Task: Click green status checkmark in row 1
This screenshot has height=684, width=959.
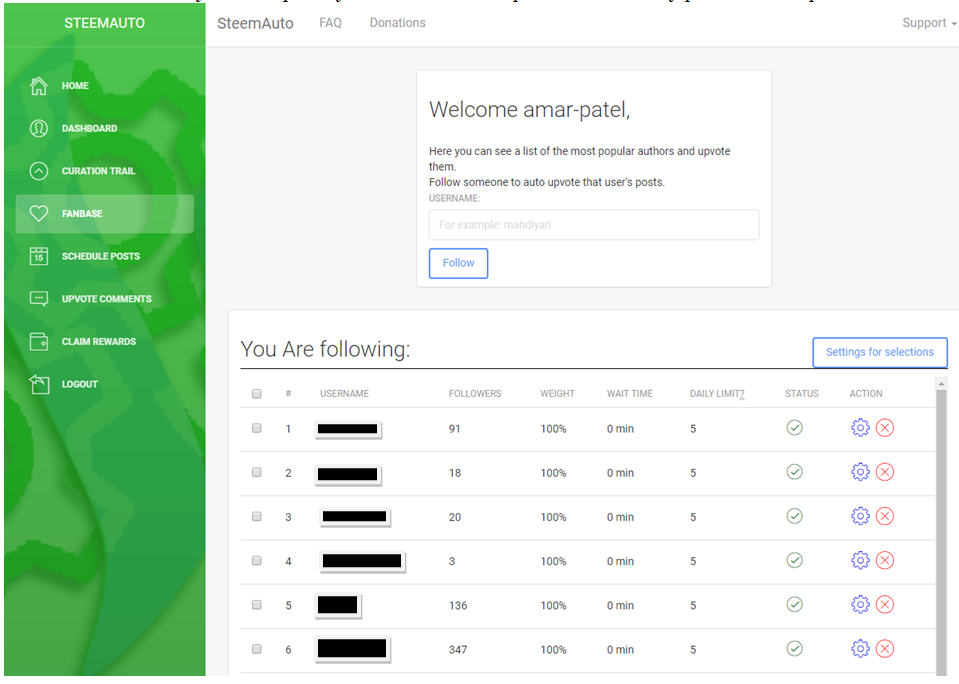Action: tap(794, 428)
